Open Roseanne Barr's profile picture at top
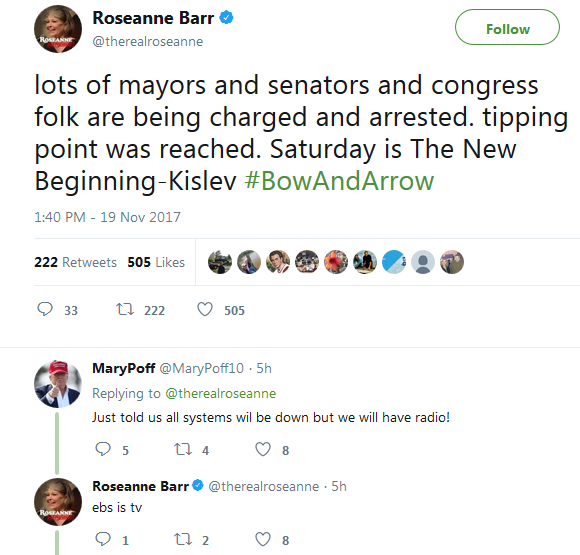This screenshot has height=555, width=580. (58, 29)
